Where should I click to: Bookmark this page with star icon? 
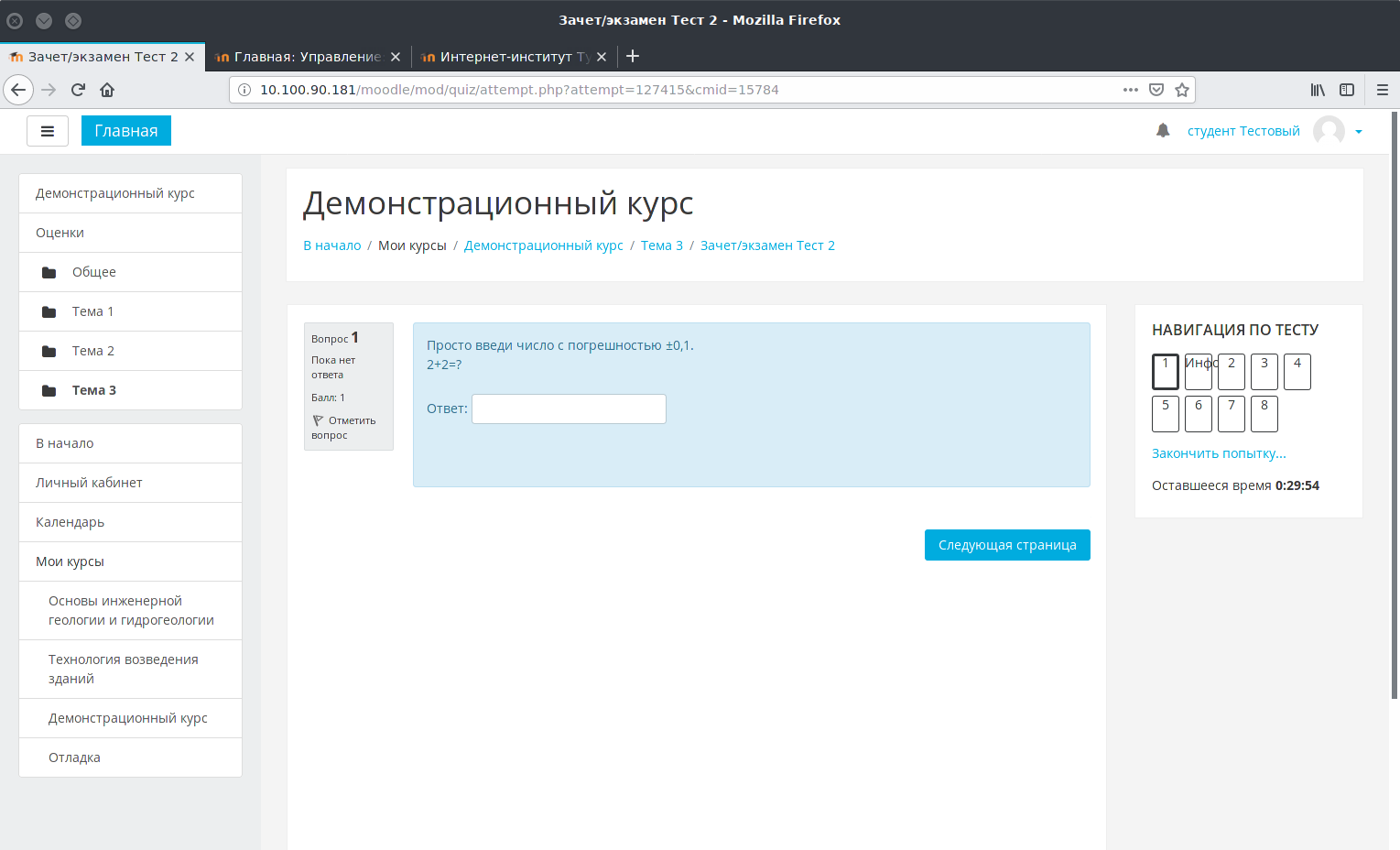tap(1182, 90)
